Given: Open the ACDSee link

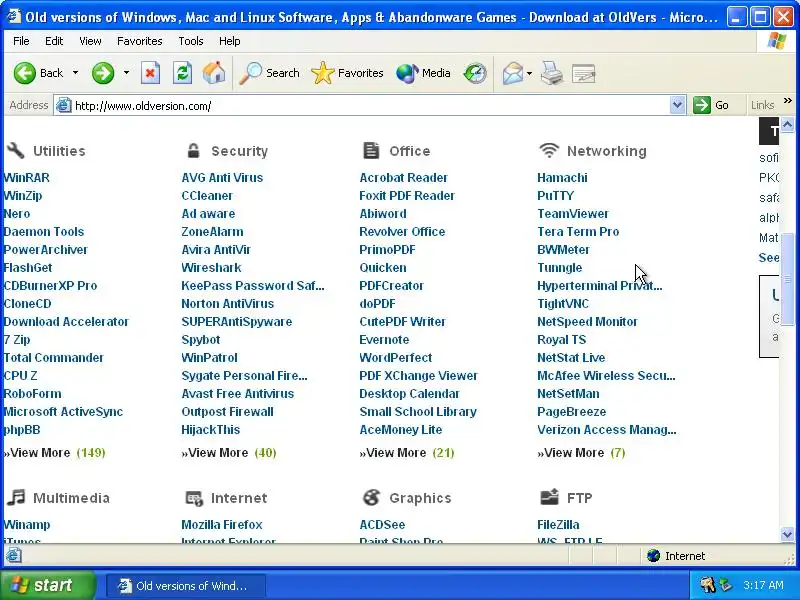Looking at the screenshot, I should [382, 524].
